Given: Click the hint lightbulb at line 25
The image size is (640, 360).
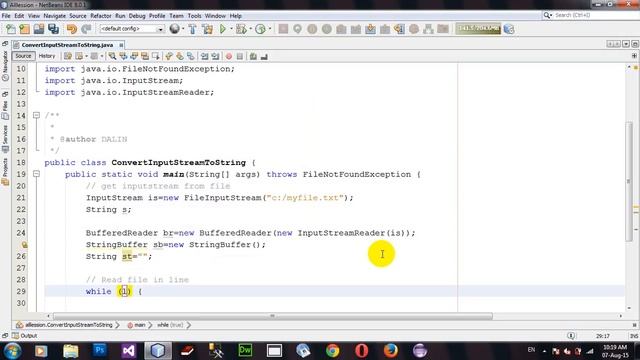Looking at the screenshot, I should point(24,245).
